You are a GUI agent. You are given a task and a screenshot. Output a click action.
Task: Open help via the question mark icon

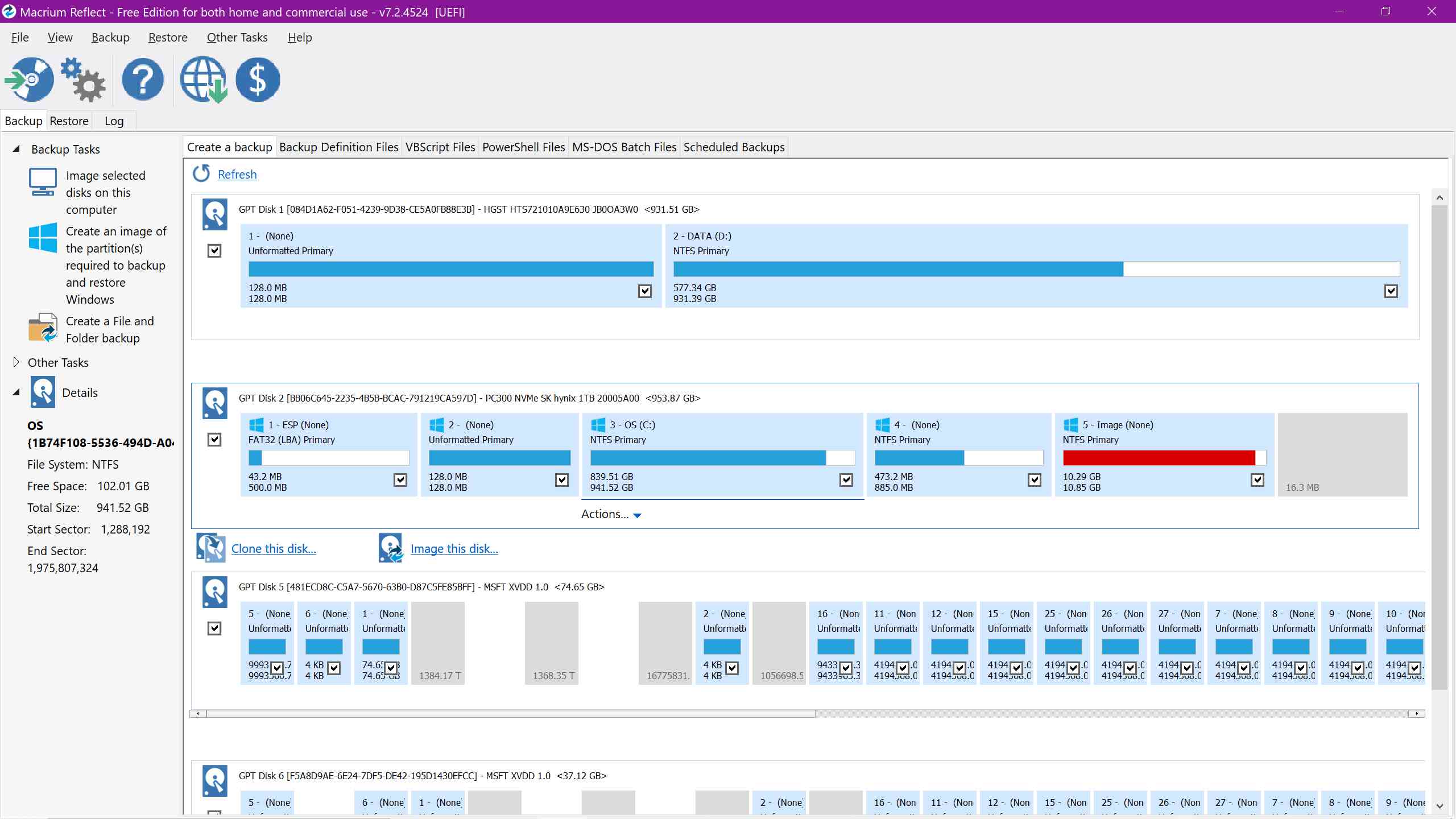click(x=143, y=80)
